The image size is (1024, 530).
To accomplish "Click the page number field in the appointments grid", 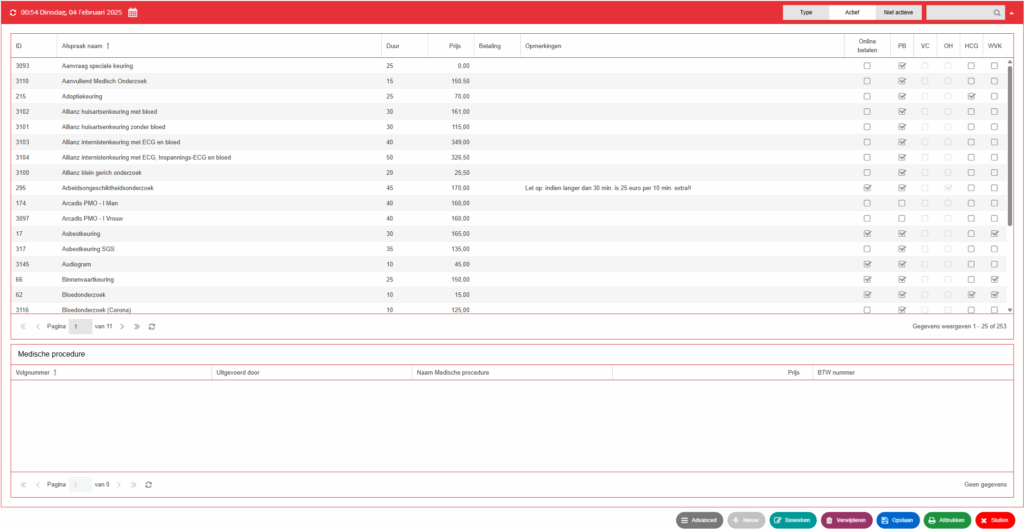I will [80, 326].
